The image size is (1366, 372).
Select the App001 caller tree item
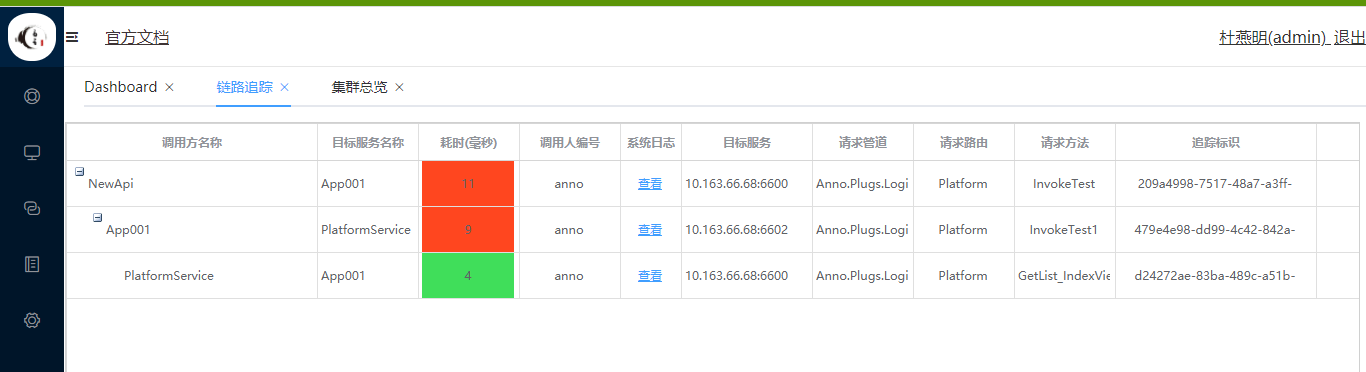pos(128,230)
